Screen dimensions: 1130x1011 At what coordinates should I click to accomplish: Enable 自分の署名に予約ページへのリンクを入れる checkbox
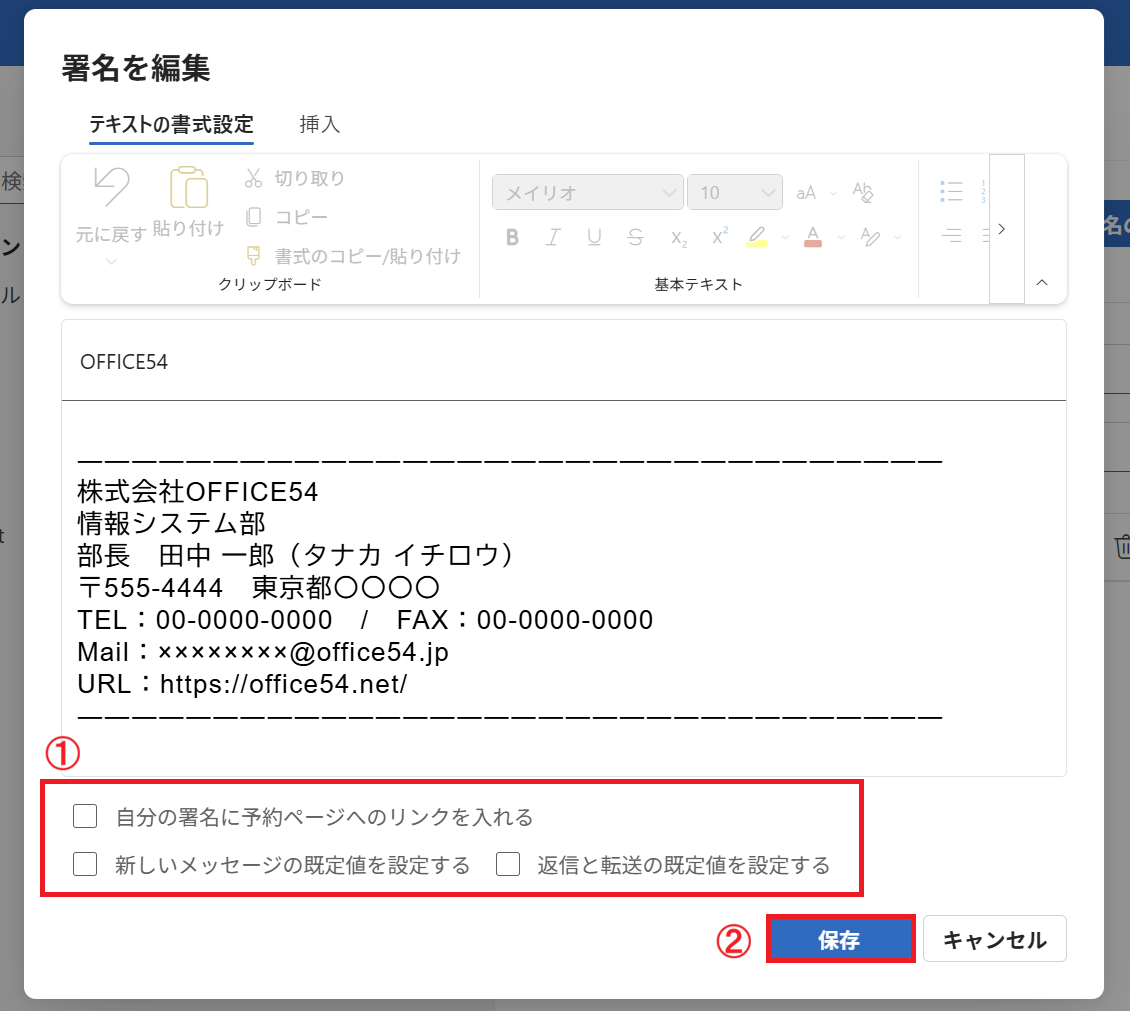[85, 817]
